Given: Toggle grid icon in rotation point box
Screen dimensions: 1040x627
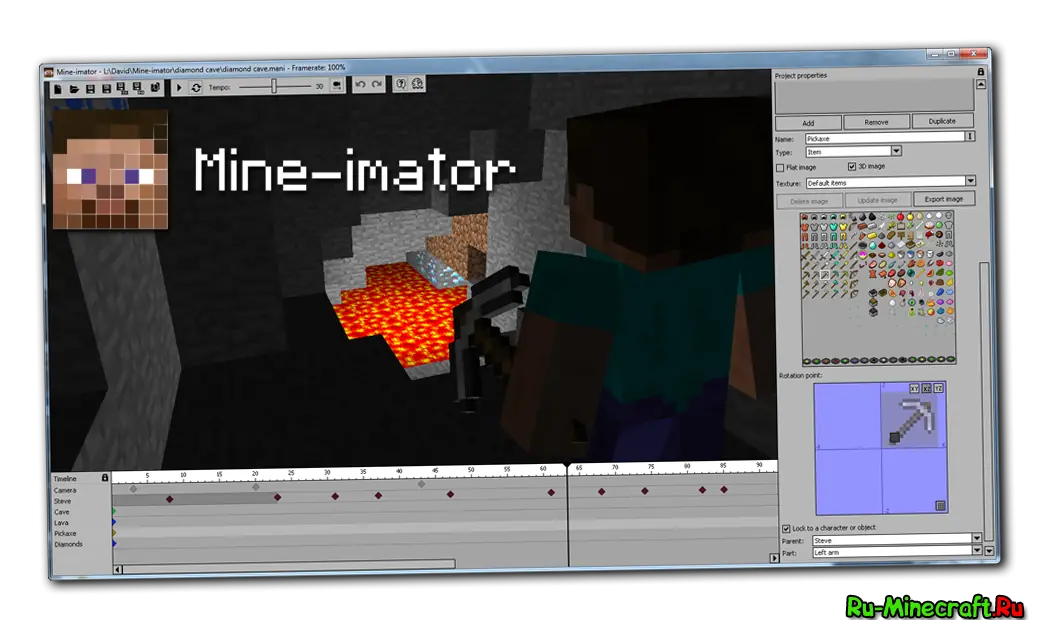Looking at the screenshot, I should coord(940,506).
